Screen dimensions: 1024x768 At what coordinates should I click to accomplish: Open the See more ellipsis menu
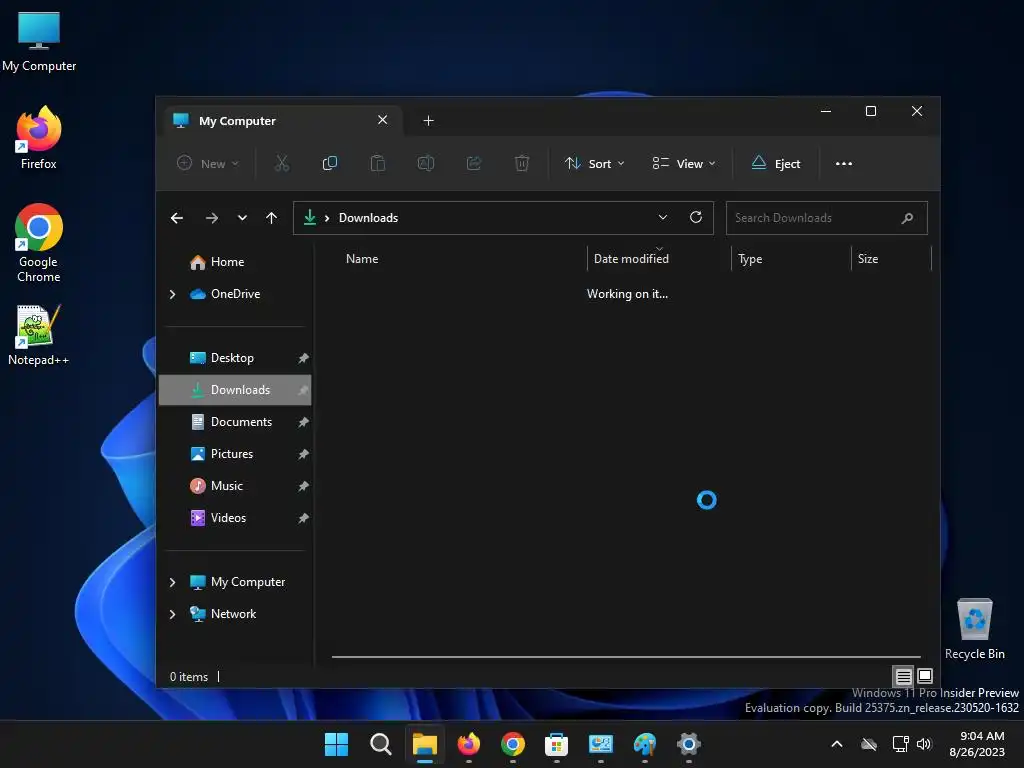click(x=844, y=163)
